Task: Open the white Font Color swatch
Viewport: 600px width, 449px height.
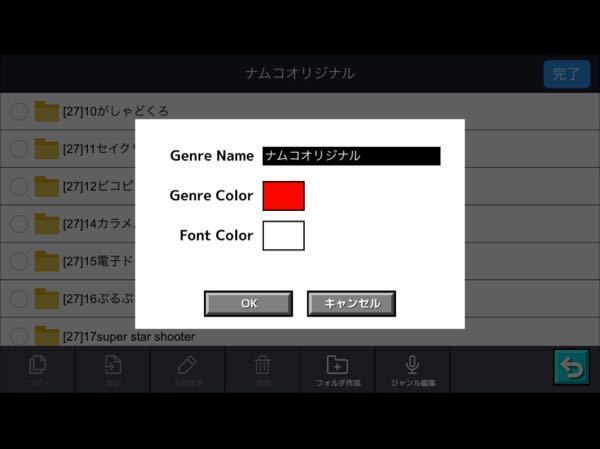Action: 283,236
